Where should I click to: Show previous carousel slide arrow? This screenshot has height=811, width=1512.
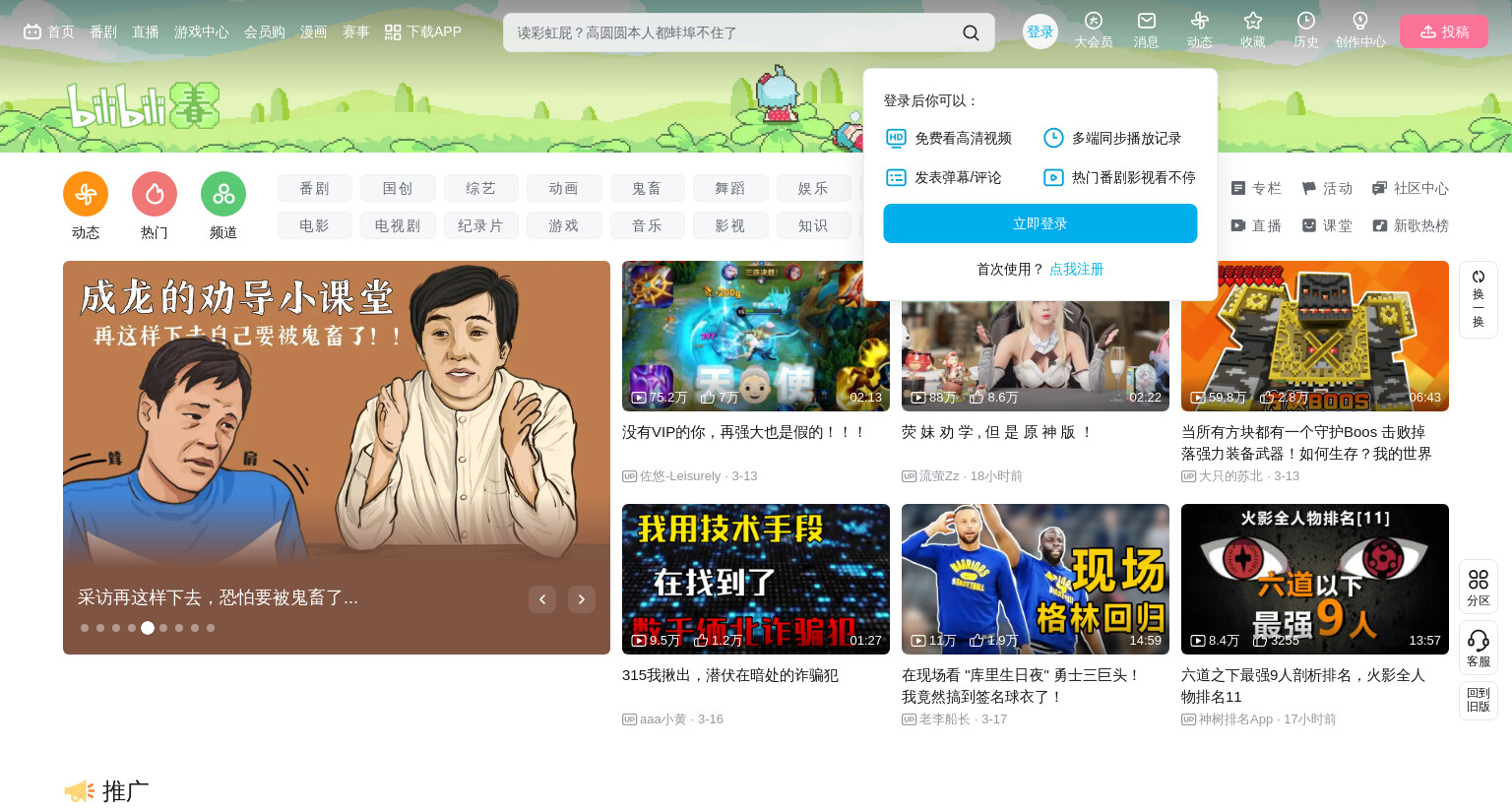click(x=542, y=599)
